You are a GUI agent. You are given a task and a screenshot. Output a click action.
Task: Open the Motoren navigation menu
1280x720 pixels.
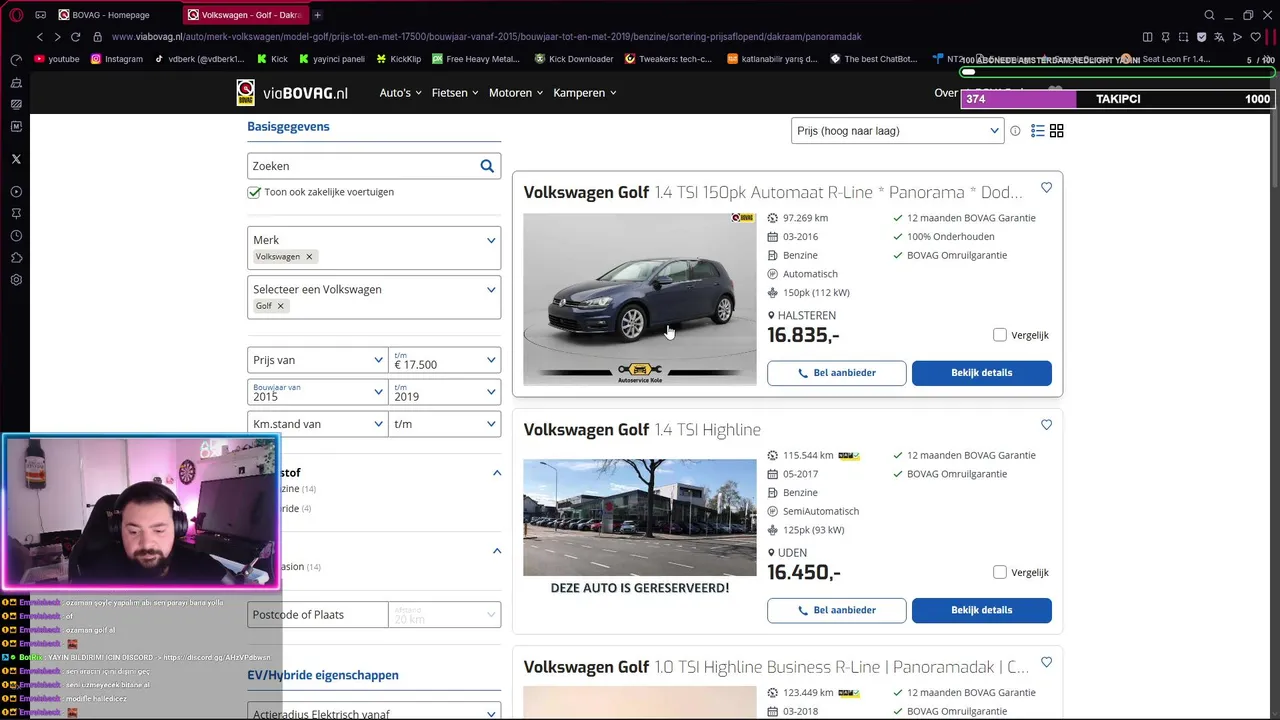coord(516,93)
